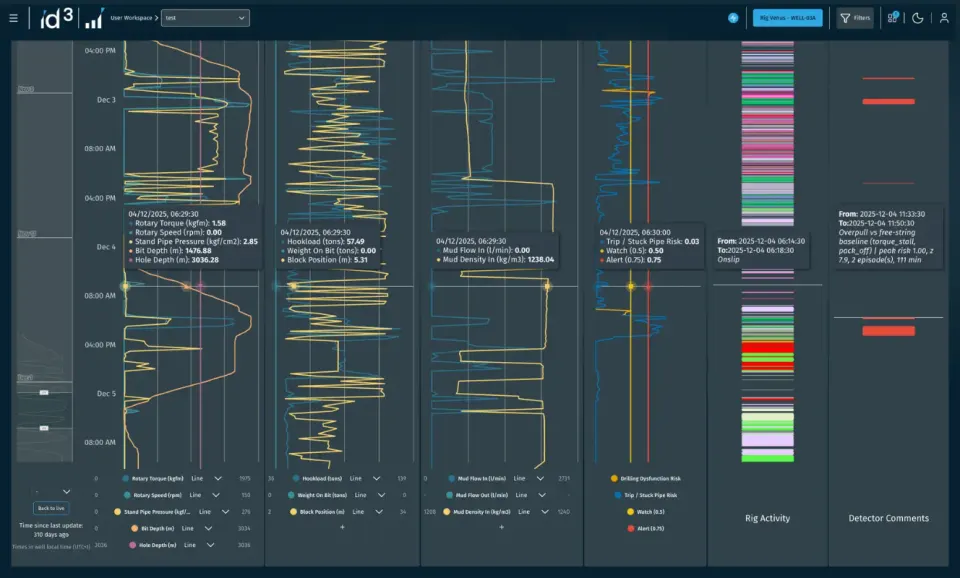Viewport: 960px width, 578px height.
Task: Click the Rig Venus - WELL-03A button
Action: (x=787, y=18)
